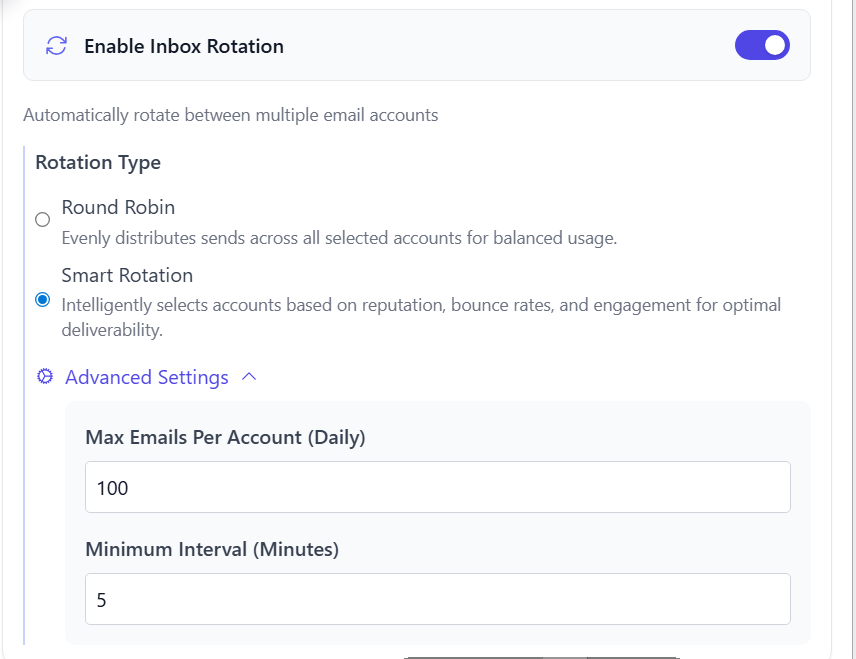Select the Round Robin rotation option
Screen dimensions: 856x659
[x=41, y=219]
